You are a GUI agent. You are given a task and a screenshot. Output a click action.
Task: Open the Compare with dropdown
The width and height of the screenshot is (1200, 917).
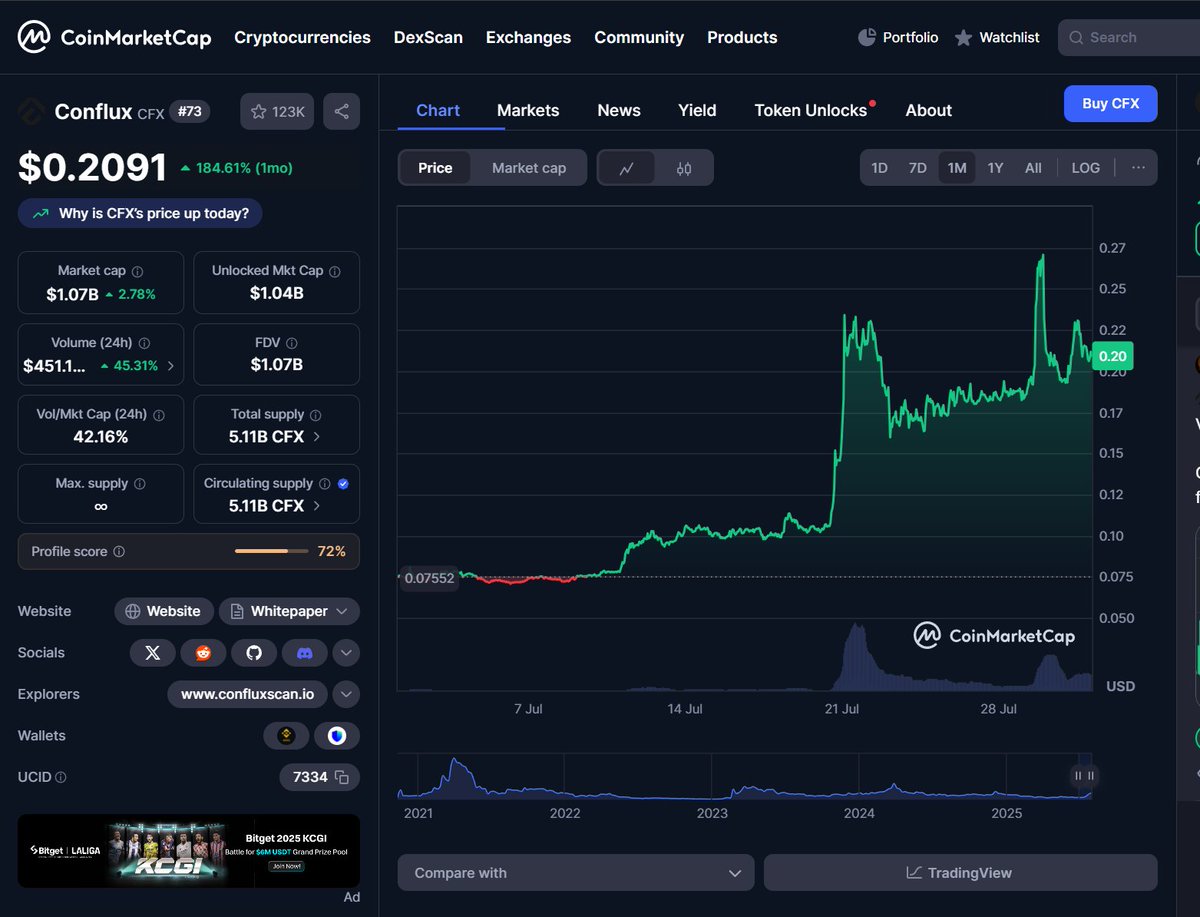[576, 873]
